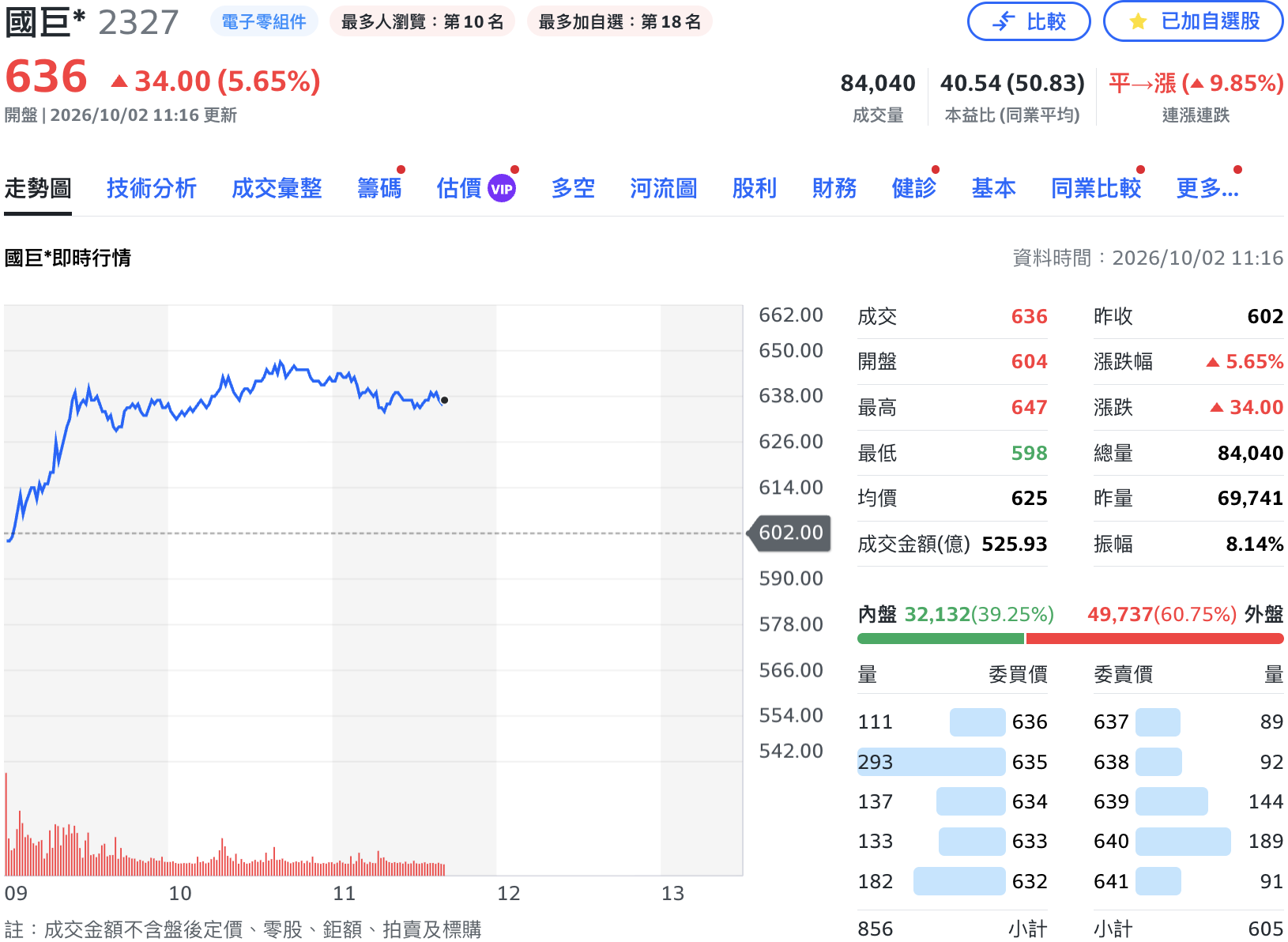Open the 成交彙整 tab
This screenshot has width=1288, height=942.
coord(277,188)
